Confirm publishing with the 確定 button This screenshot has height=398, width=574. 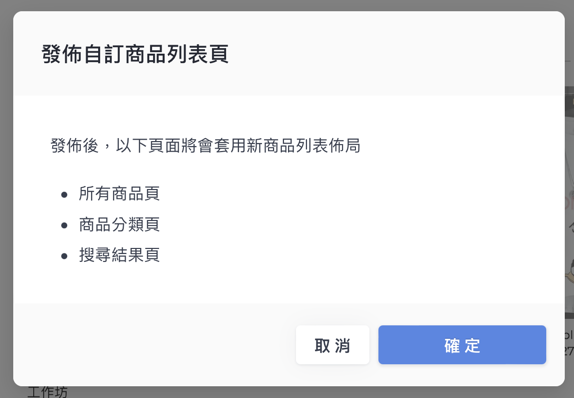pos(462,345)
